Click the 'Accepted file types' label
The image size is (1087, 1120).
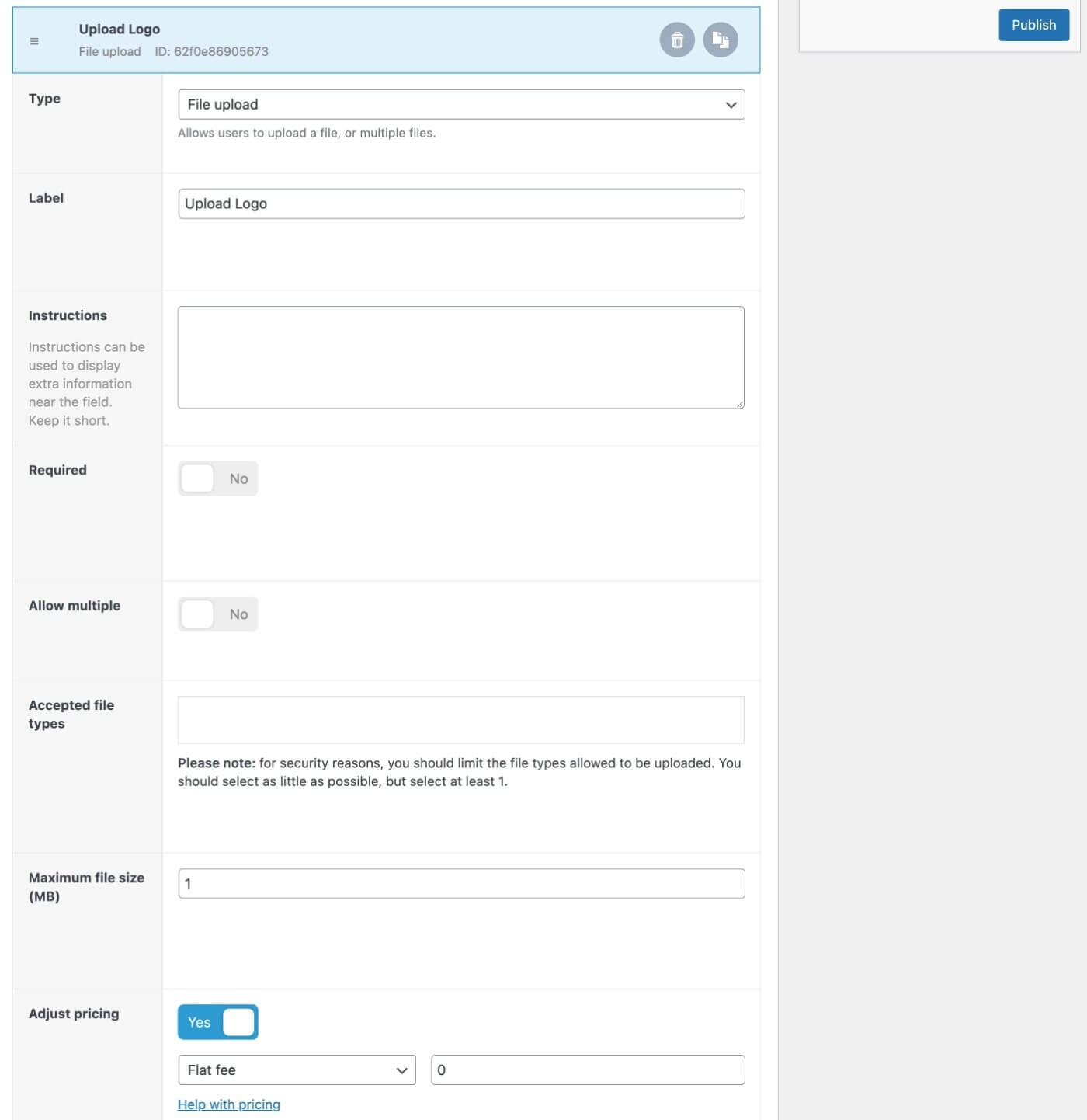pos(71,715)
